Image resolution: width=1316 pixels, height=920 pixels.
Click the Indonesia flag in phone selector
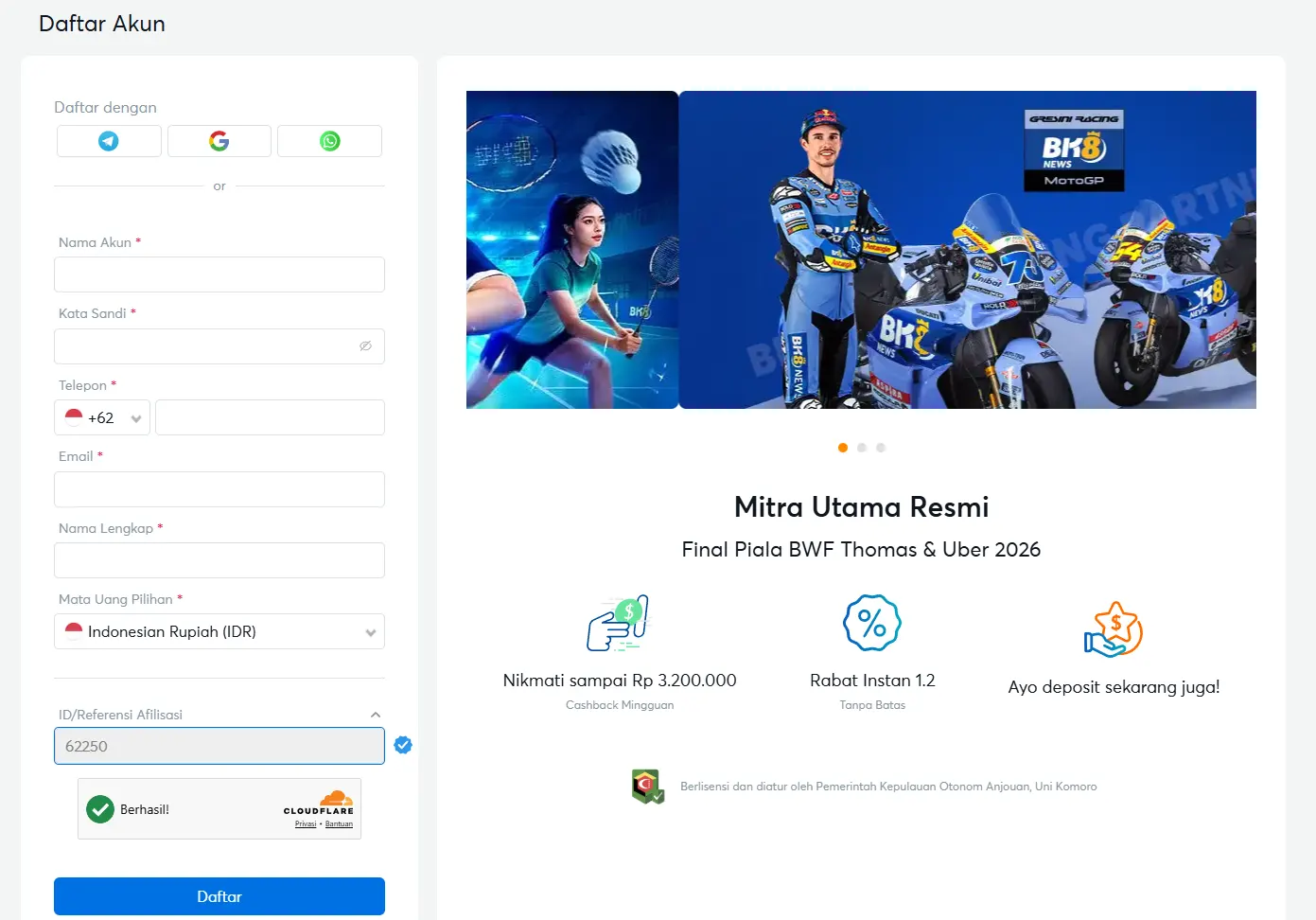tap(74, 417)
